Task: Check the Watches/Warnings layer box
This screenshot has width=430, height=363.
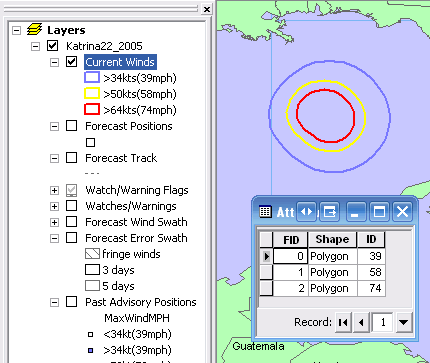Action: coord(71,206)
